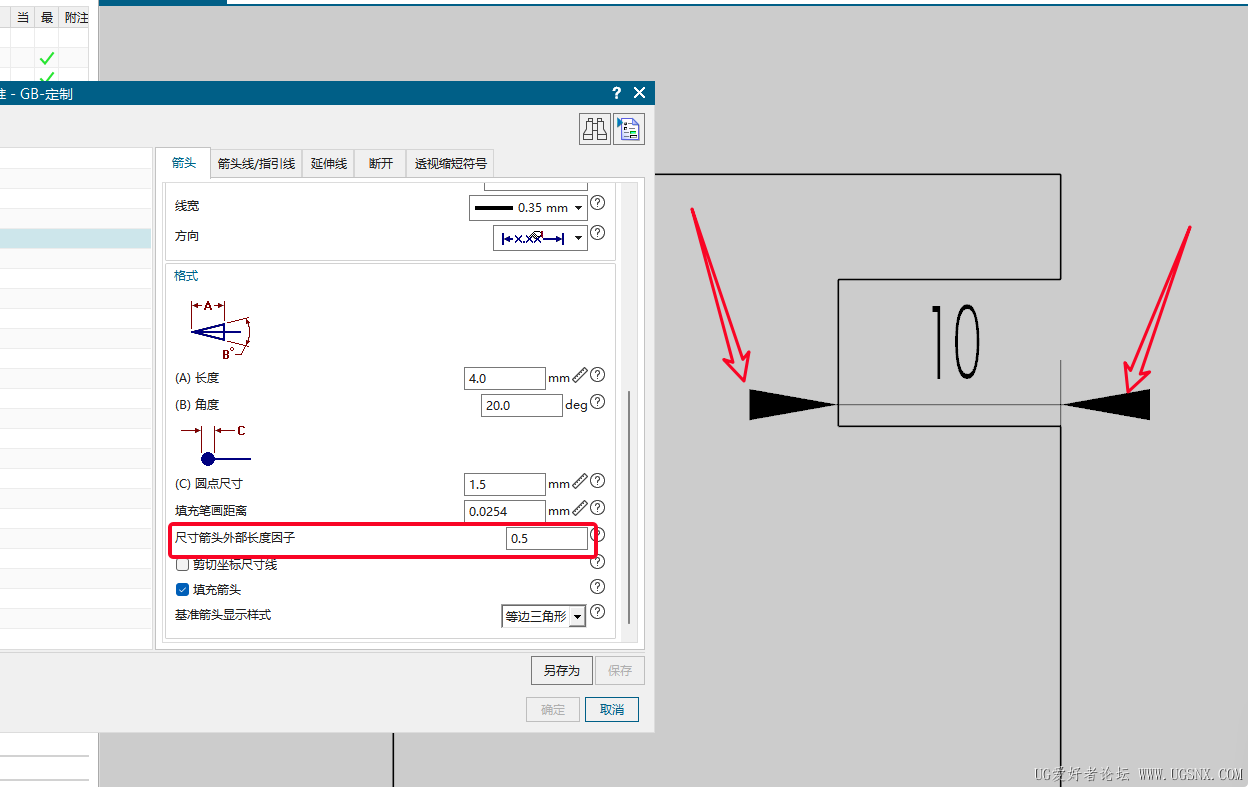This screenshot has height=787, width=1248.
Task: Open the 线宽 0.35 mm dropdown
Action: pos(528,208)
